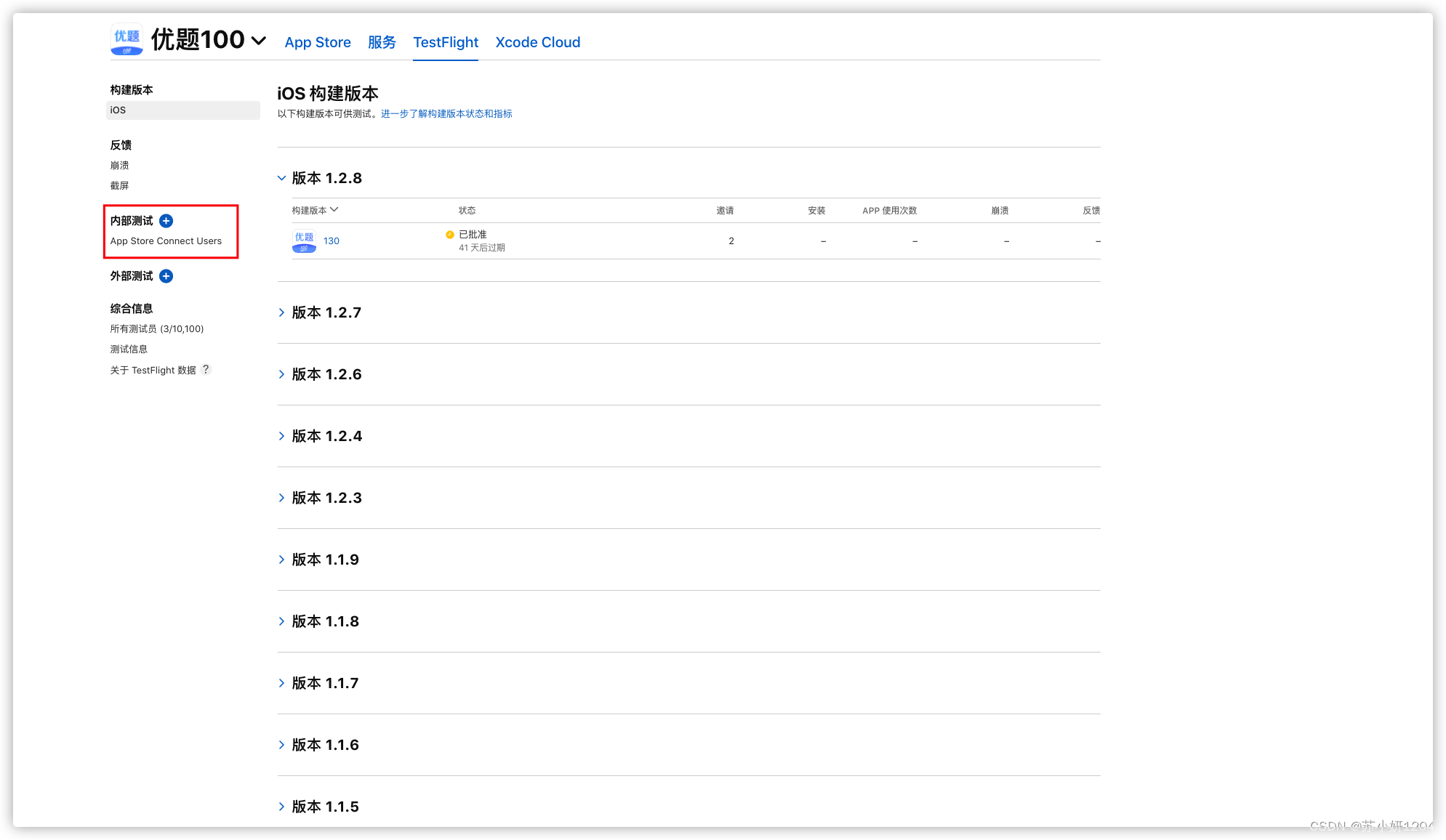
Task: Collapse the 版本 1.2.8 section
Action: coord(281,178)
